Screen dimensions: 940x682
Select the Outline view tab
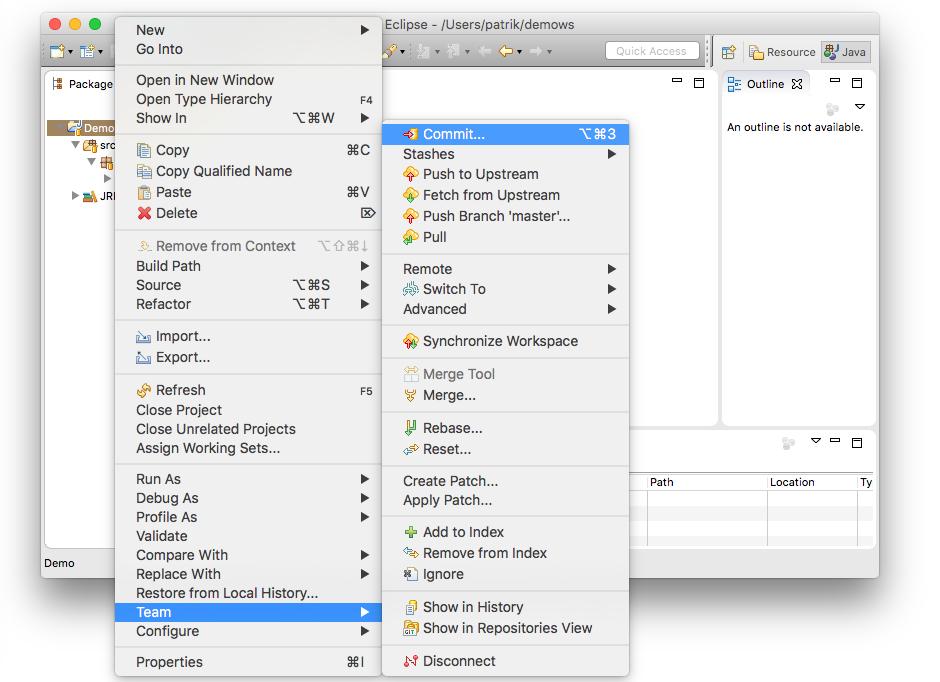[x=765, y=84]
